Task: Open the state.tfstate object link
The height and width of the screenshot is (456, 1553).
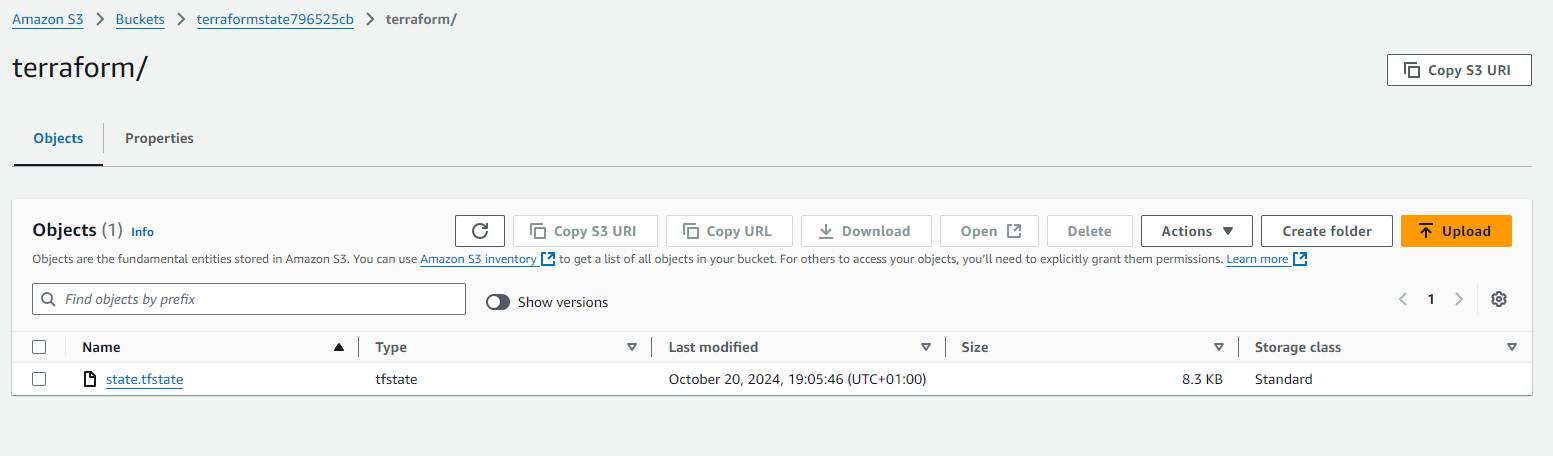Action: (x=145, y=379)
